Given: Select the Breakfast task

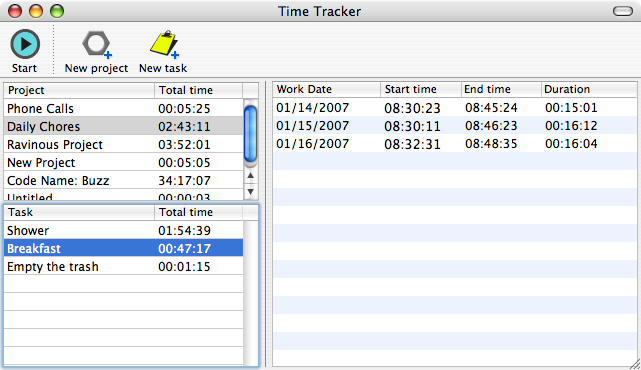Looking at the screenshot, I should coord(123,248).
